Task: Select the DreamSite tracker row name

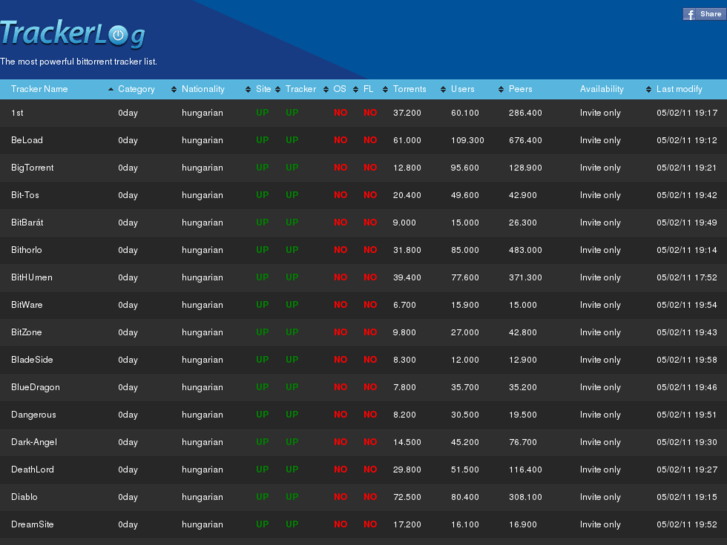Action: (x=32, y=524)
